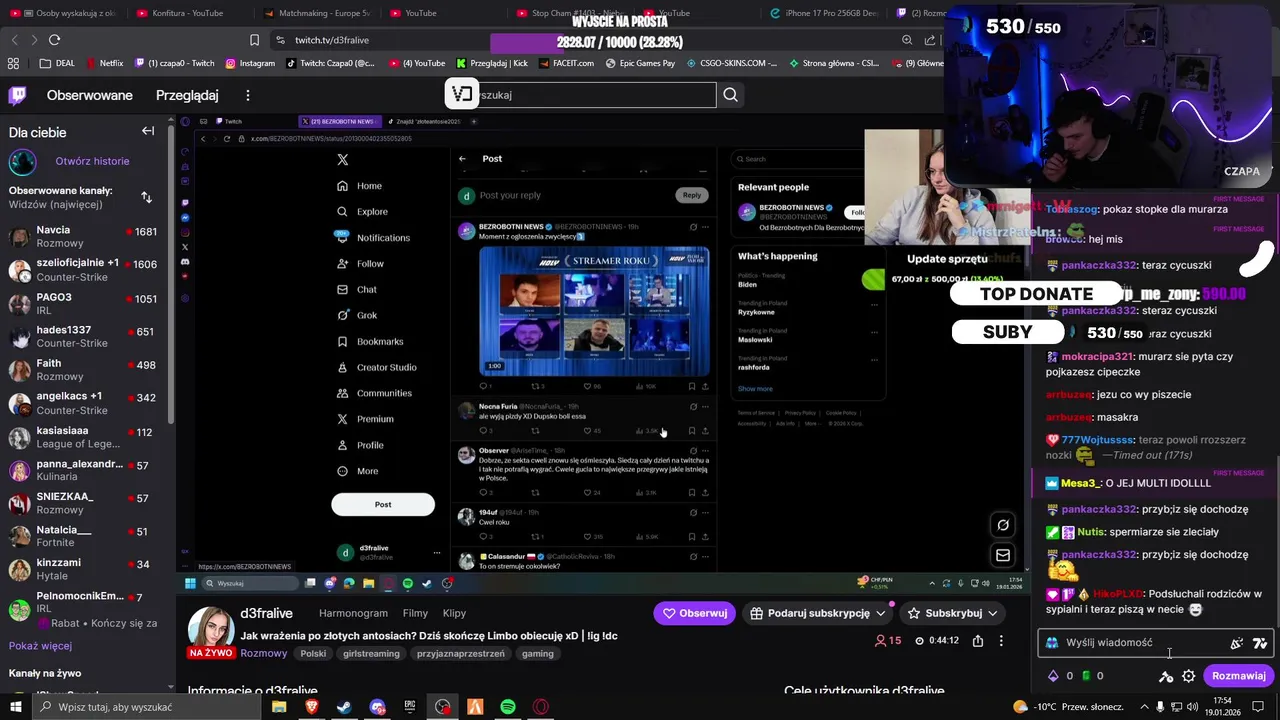Viewport: 1280px width, 720px height.
Task: Open Epic Games Launcher from the taskbar
Action: 410,707
